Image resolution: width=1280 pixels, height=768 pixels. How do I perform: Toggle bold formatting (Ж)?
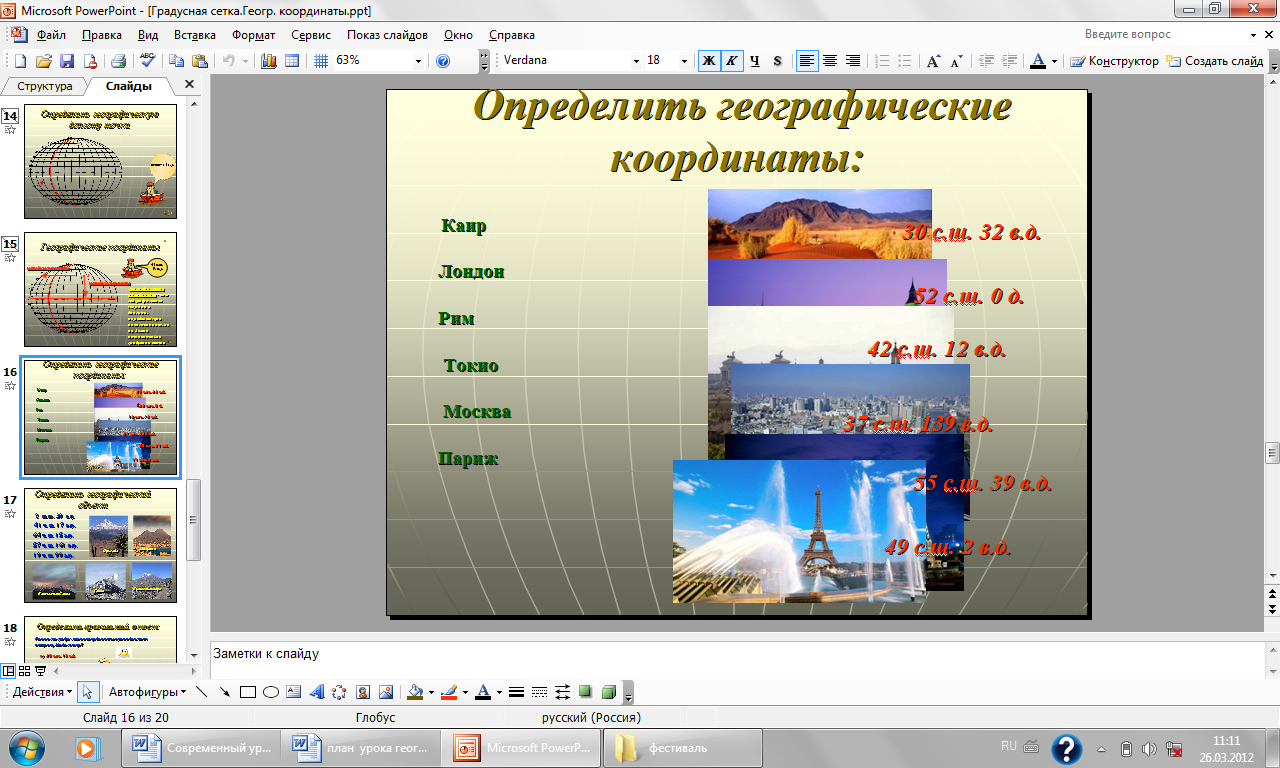pos(709,61)
